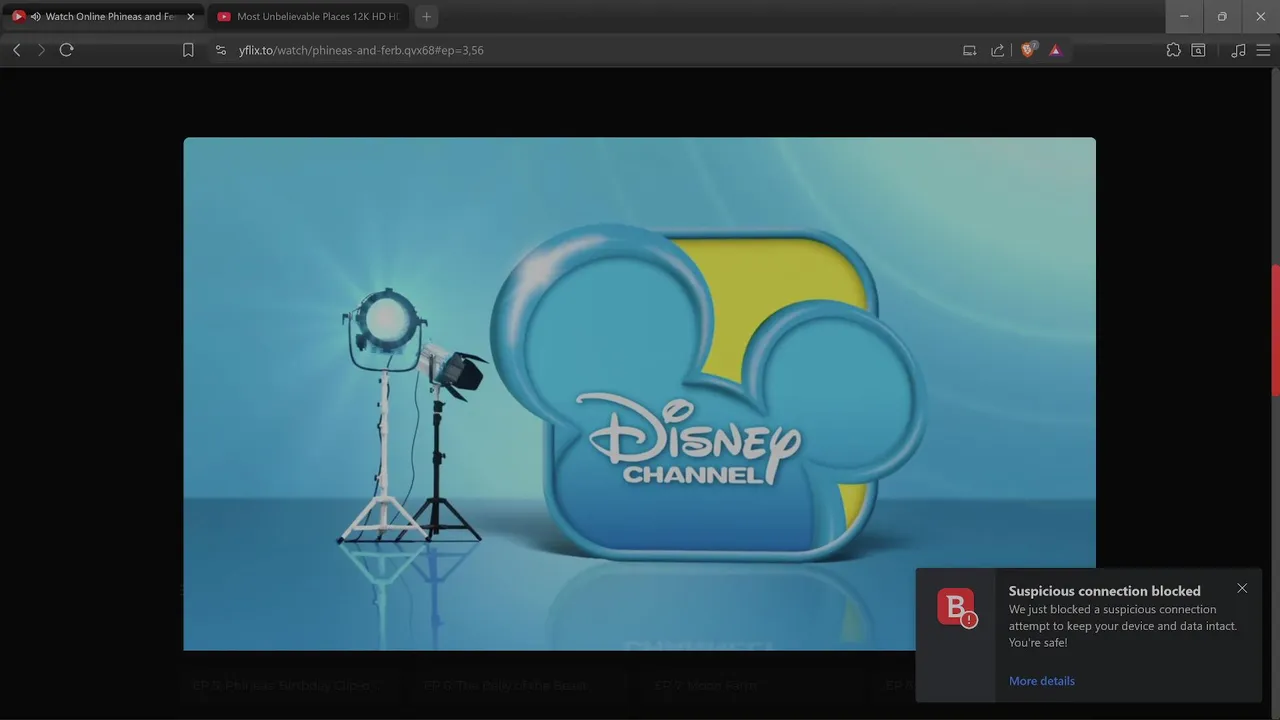Click the forward navigation arrow
Viewport: 1280px width, 720px height.
pos(41,50)
